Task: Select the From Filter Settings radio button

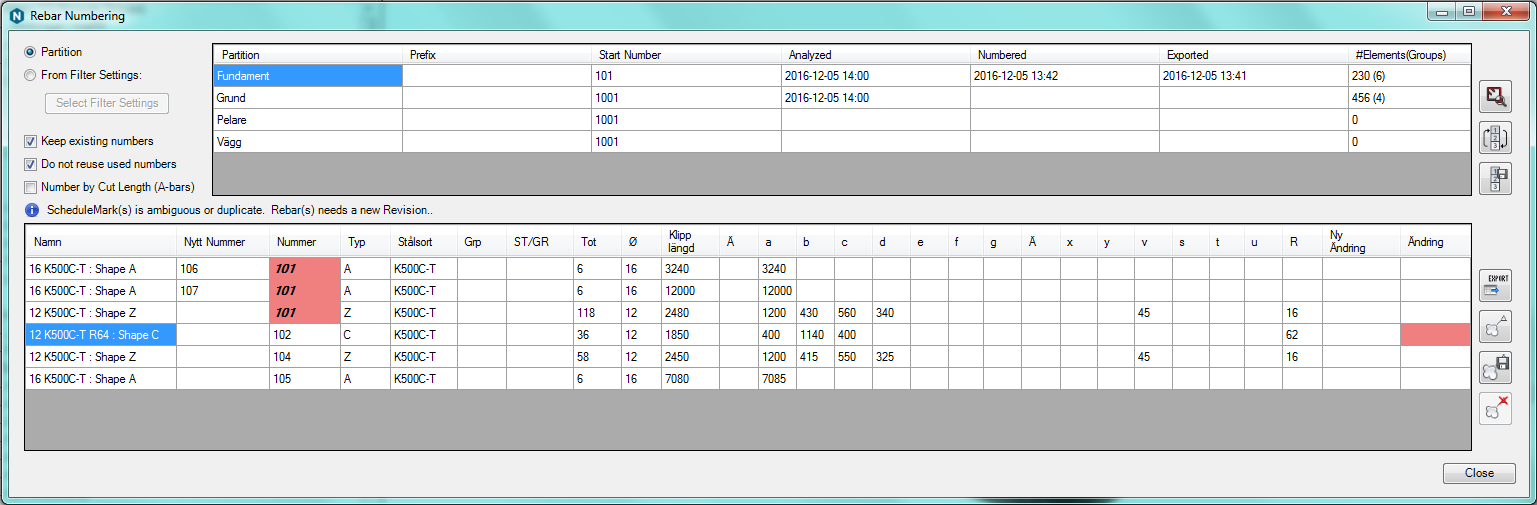Action: coord(30,75)
